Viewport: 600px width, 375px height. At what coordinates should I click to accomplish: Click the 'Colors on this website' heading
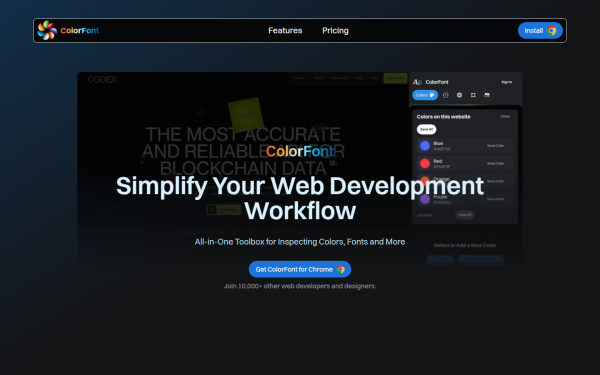click(443, 117)
